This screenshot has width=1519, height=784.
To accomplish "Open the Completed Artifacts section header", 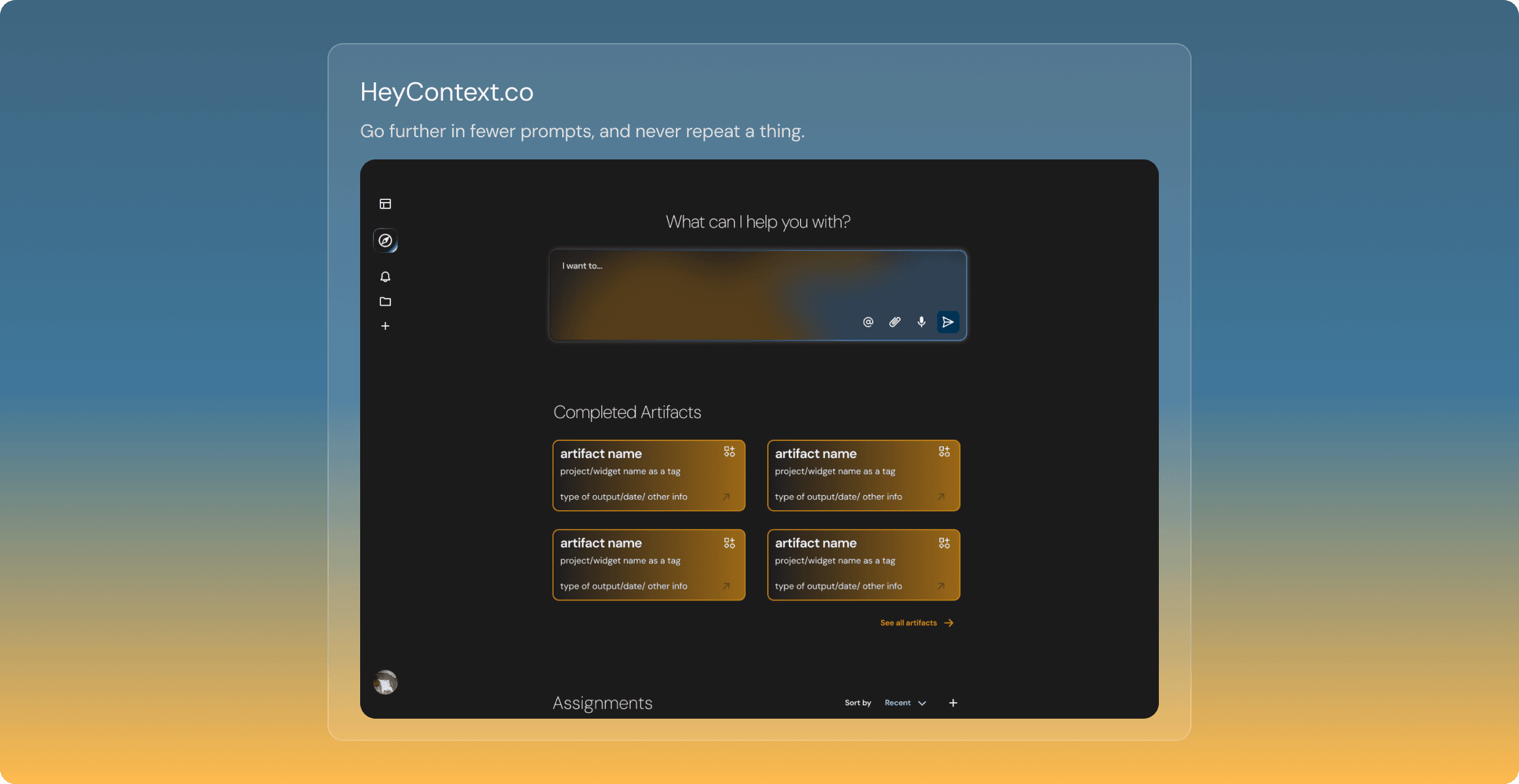I will pyautogui.click(x=627, y=412).
